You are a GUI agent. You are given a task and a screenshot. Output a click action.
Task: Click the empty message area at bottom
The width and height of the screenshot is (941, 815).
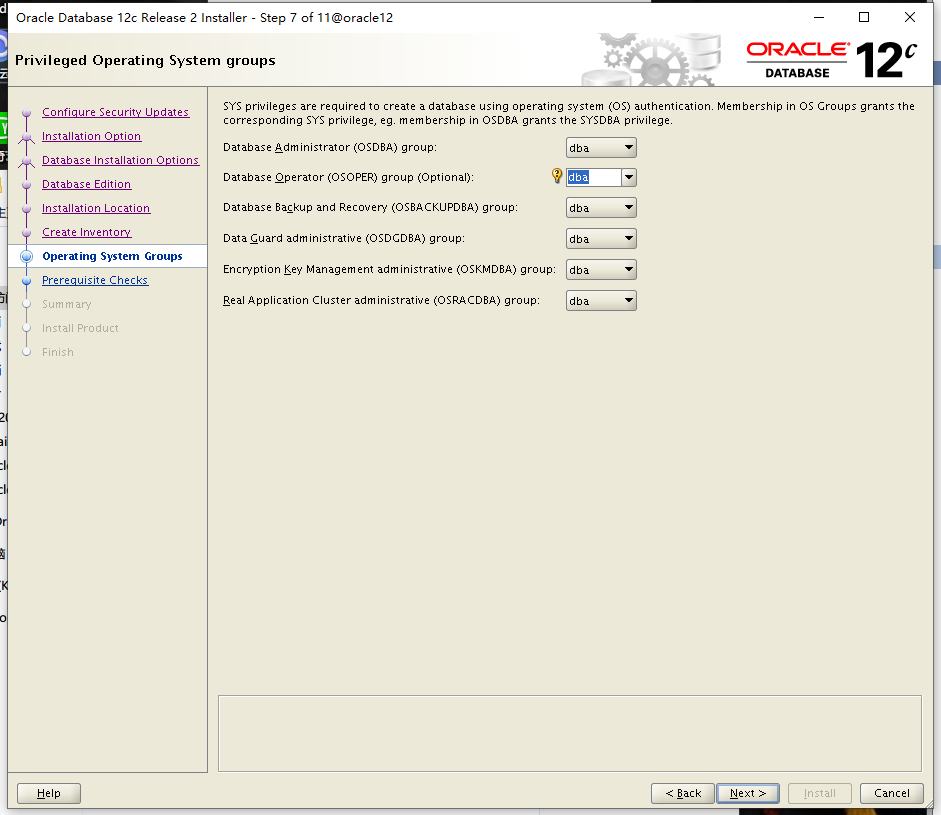[x=570, y=733]
